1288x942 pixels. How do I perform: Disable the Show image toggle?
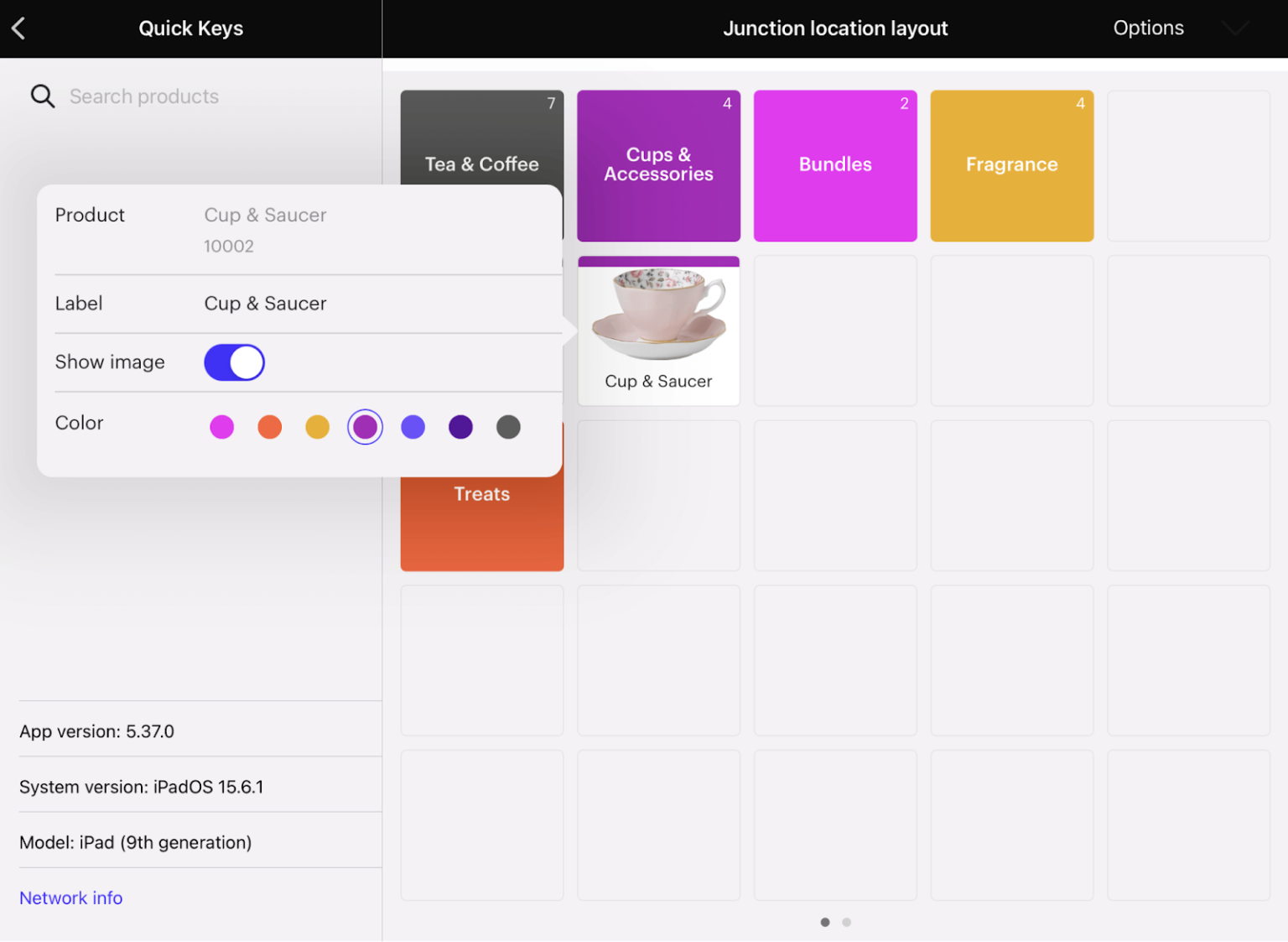coord(234,362)
